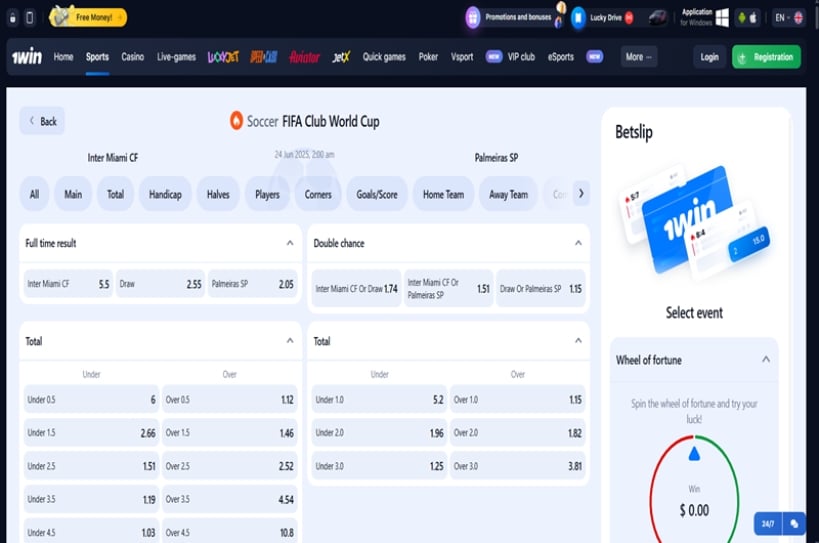This screenshot has height=543, width=819.
Task: Collapse the Double chance section
Action: tap(578, 243)
